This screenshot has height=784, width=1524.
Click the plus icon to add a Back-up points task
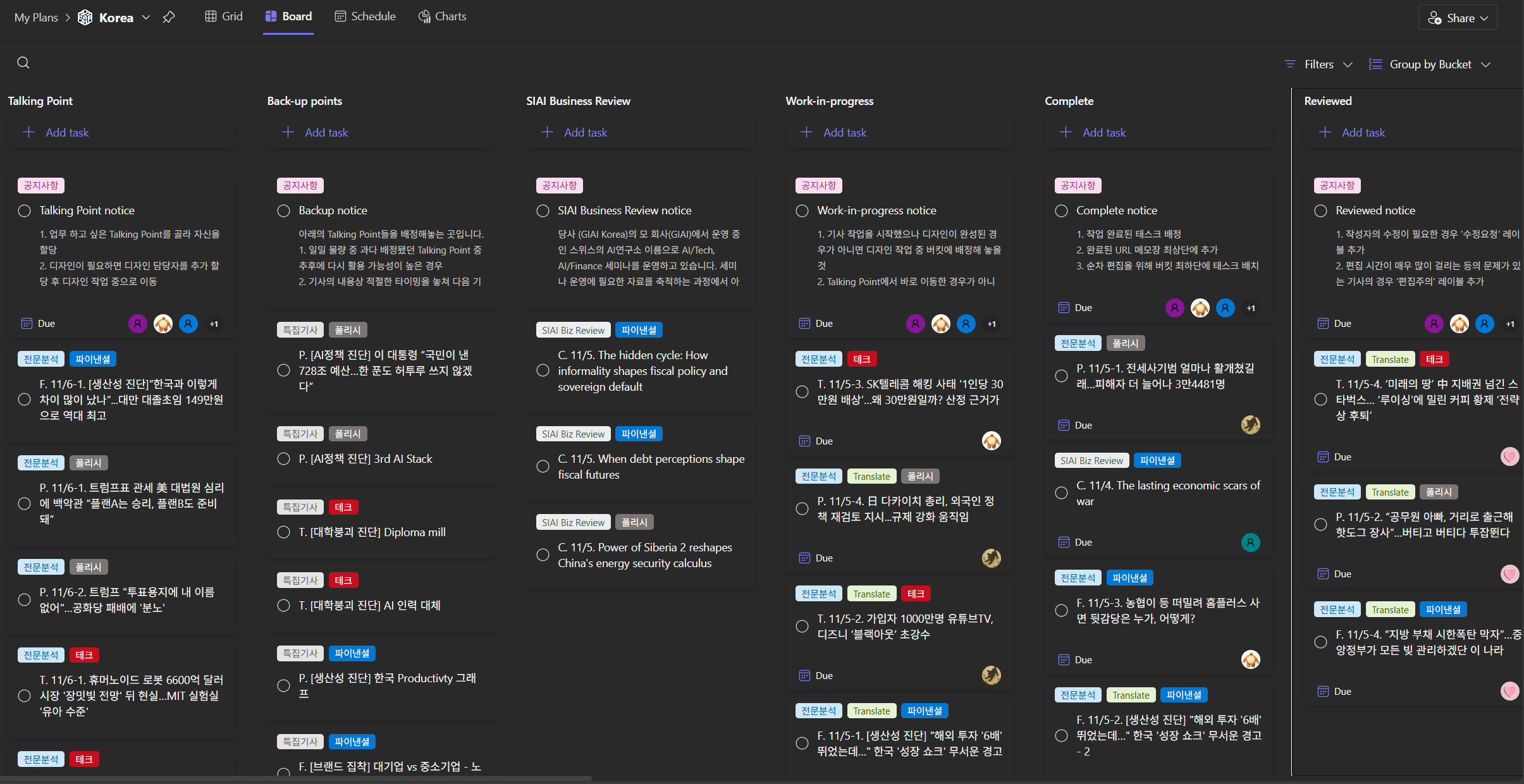(x=288, y=132)
